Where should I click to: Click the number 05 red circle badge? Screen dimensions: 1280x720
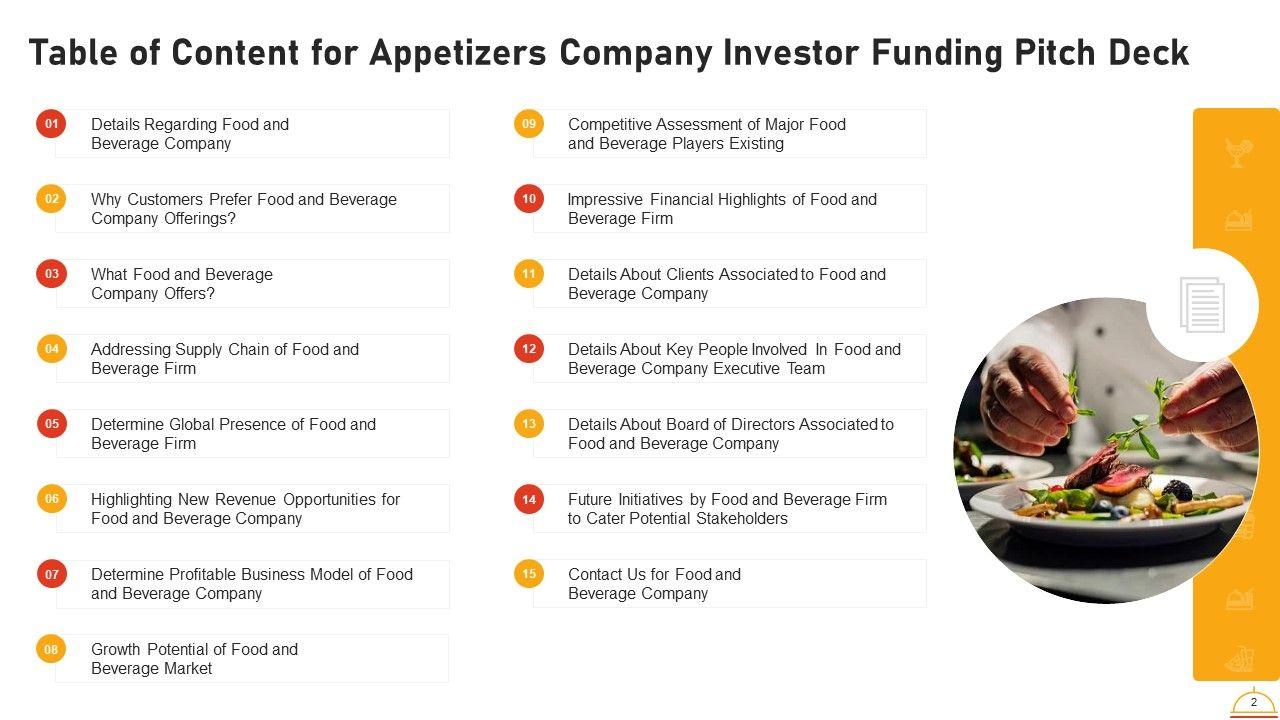(x=52, y=424)
